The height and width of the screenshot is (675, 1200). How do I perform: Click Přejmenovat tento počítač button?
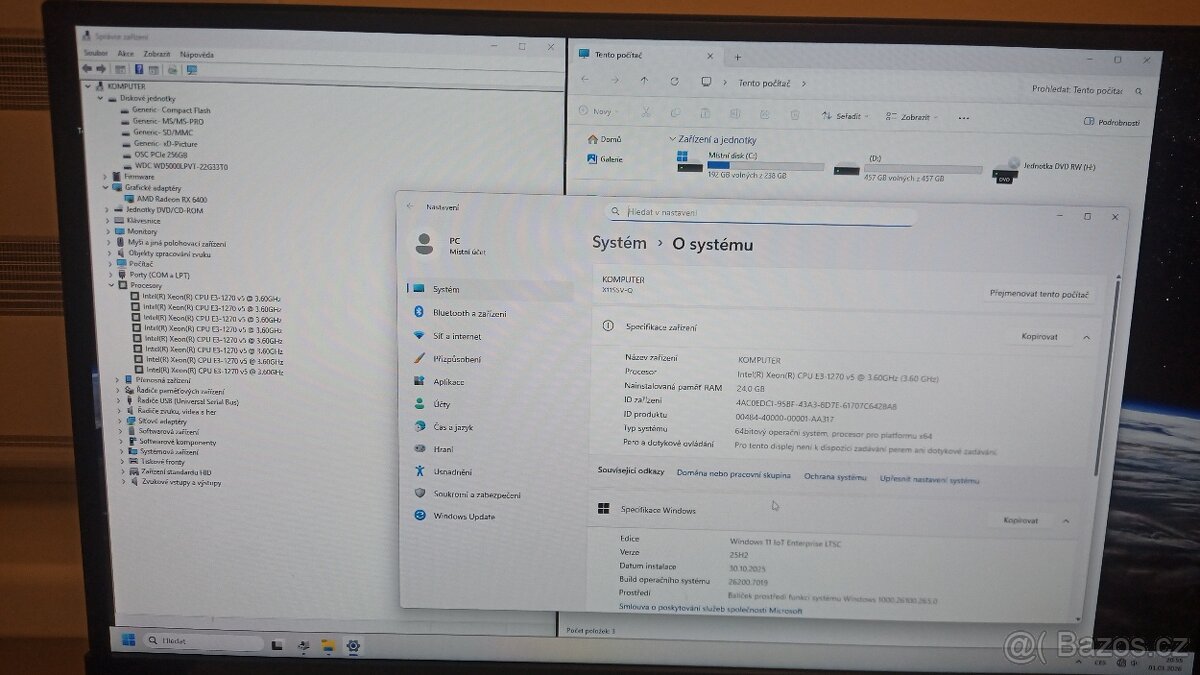coord(1040,294)
